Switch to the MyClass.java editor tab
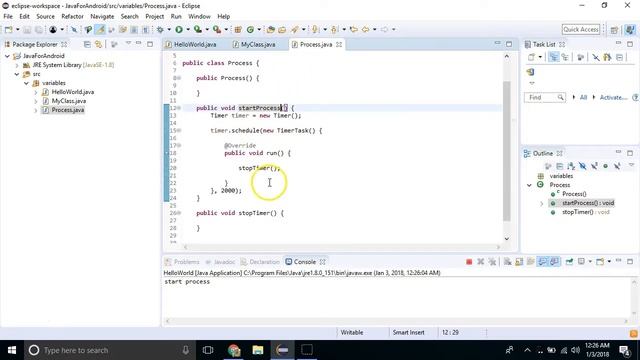This screenshot has height=360, width=640. pos(254,44)
